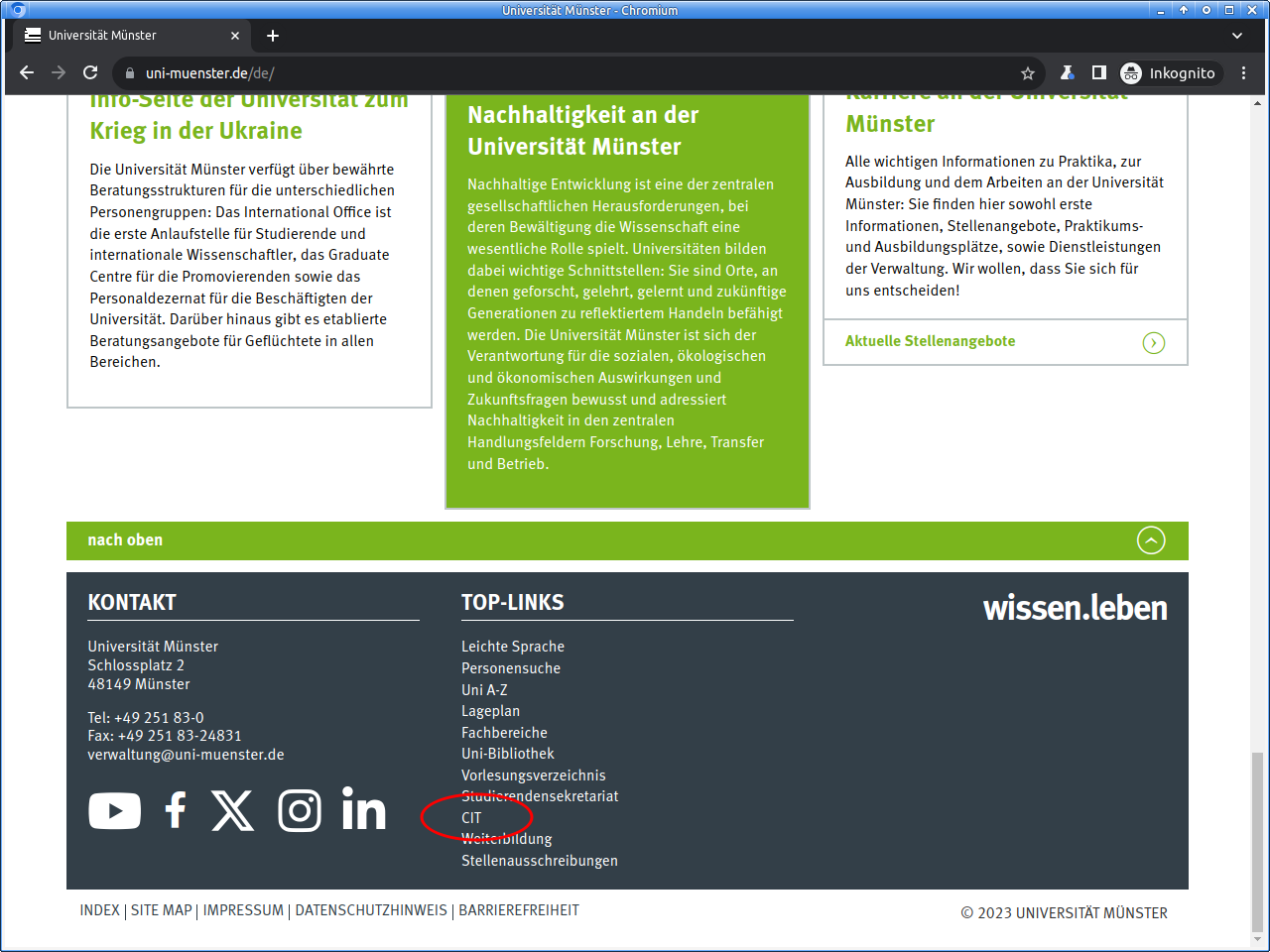Open the LinkedIn icon in footer

coord(363,810)
